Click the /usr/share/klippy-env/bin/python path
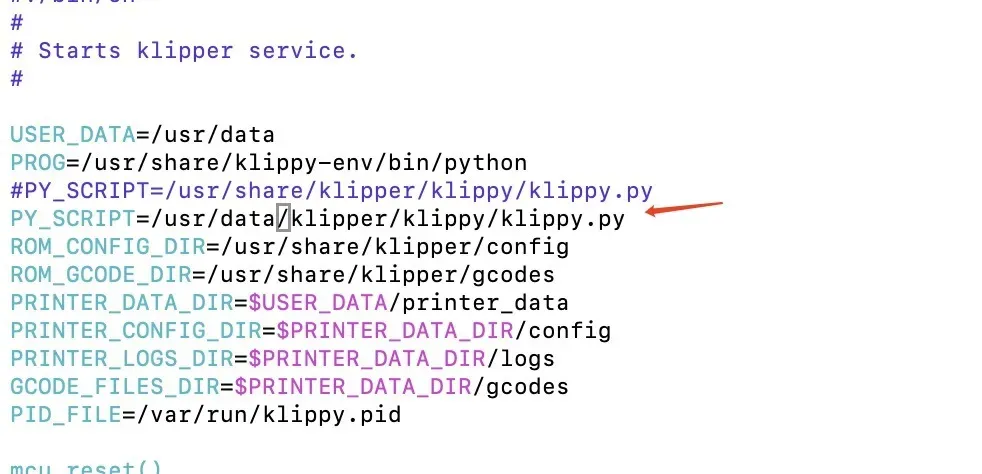This screenshot has height=474, width=982. (304, 163)
